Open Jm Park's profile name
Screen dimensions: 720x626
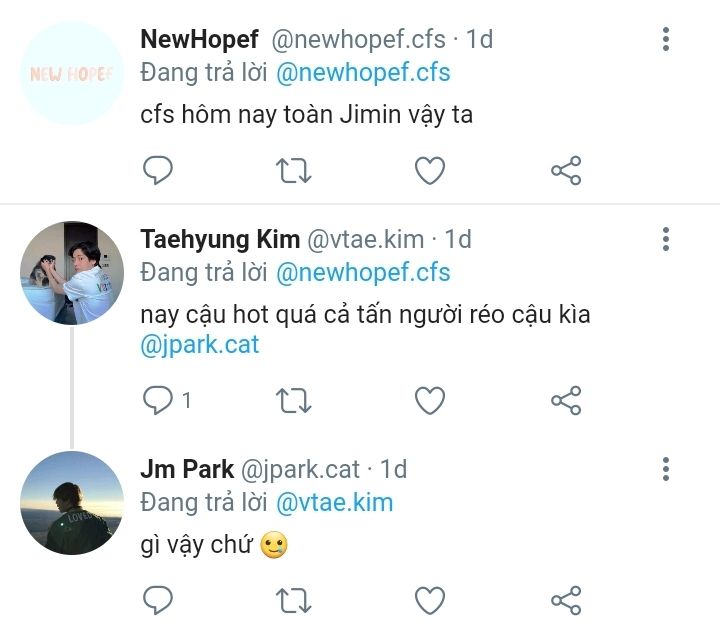[x=187, y=468]
